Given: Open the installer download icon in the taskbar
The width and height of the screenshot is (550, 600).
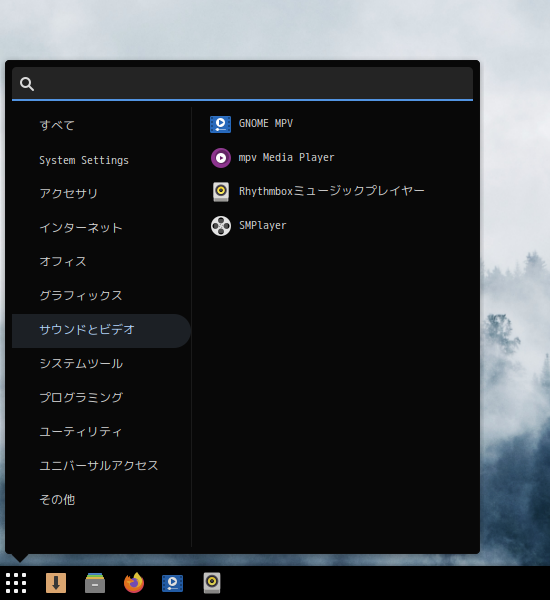Looking at the screenshot, I should click(x=56, y=583).
